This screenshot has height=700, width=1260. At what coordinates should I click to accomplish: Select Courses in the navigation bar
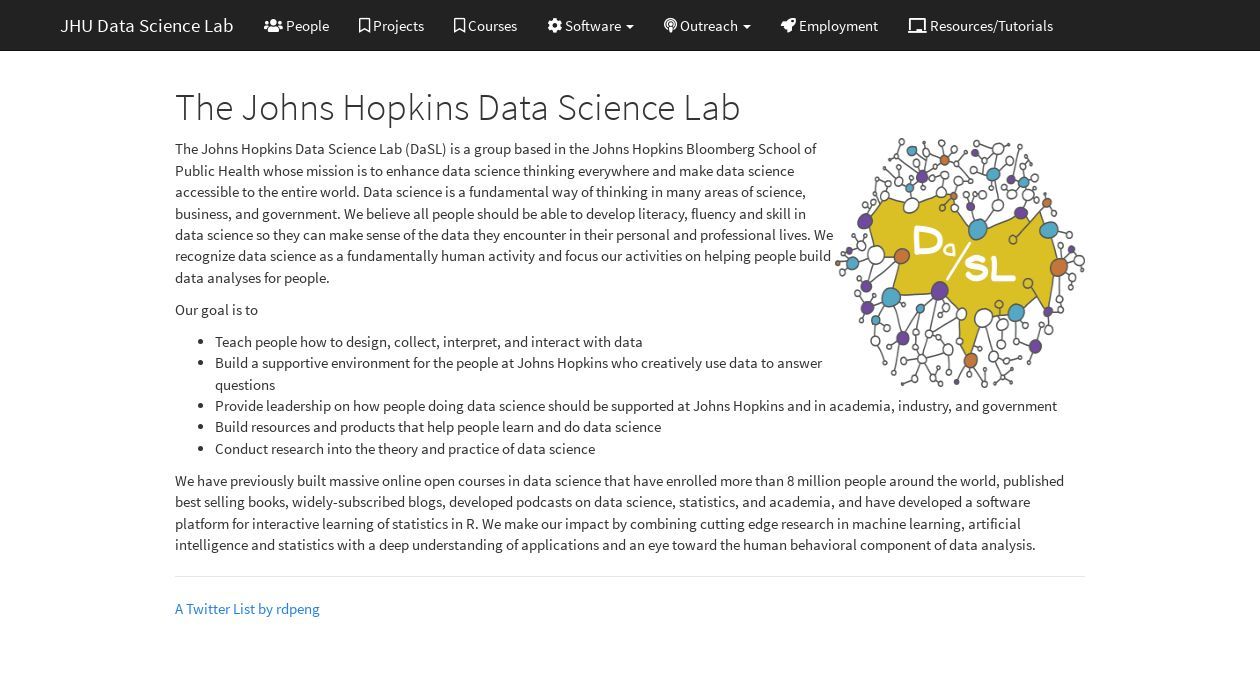(492, 26)
